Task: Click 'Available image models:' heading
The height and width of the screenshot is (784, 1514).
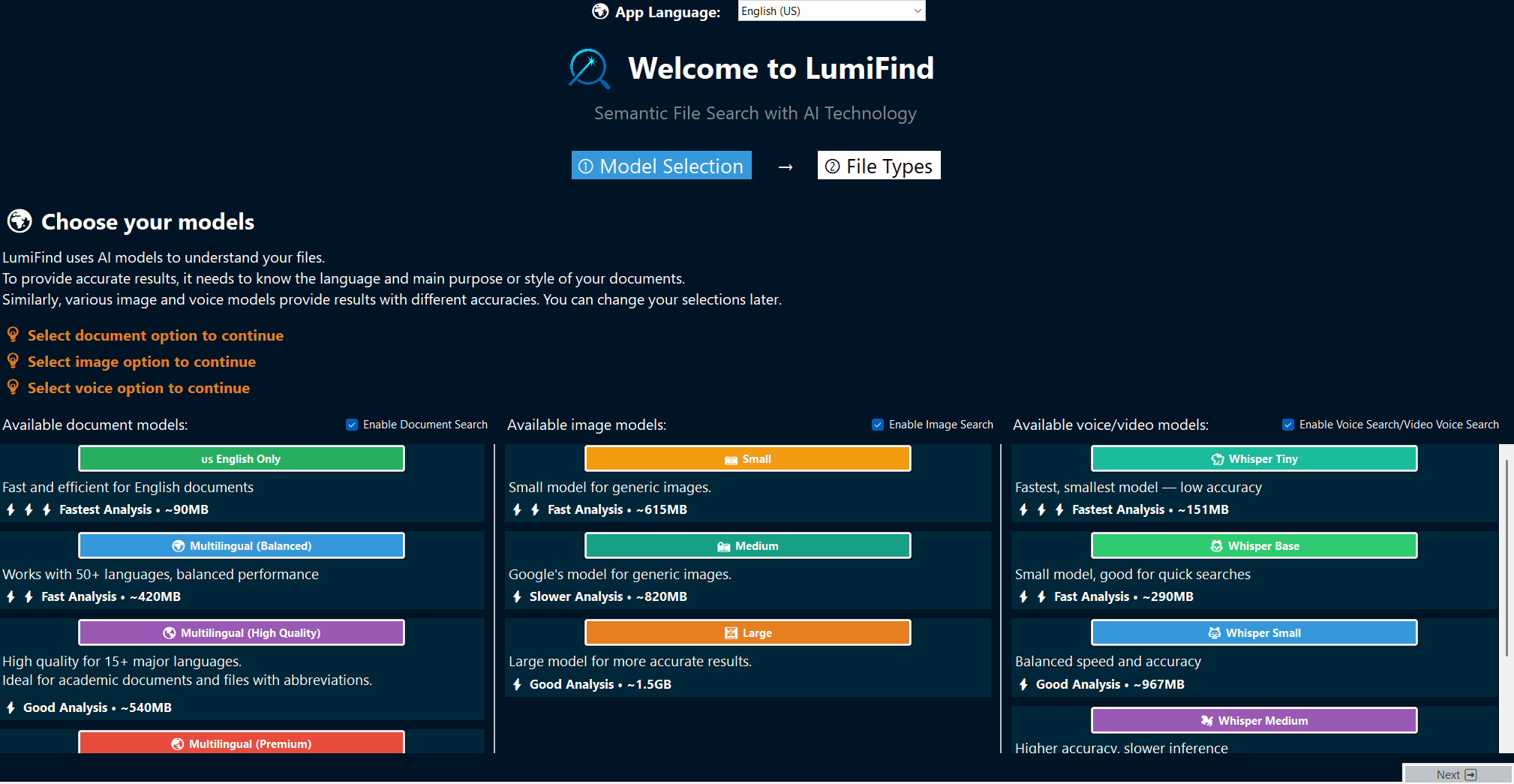Action: coord(587,425)
